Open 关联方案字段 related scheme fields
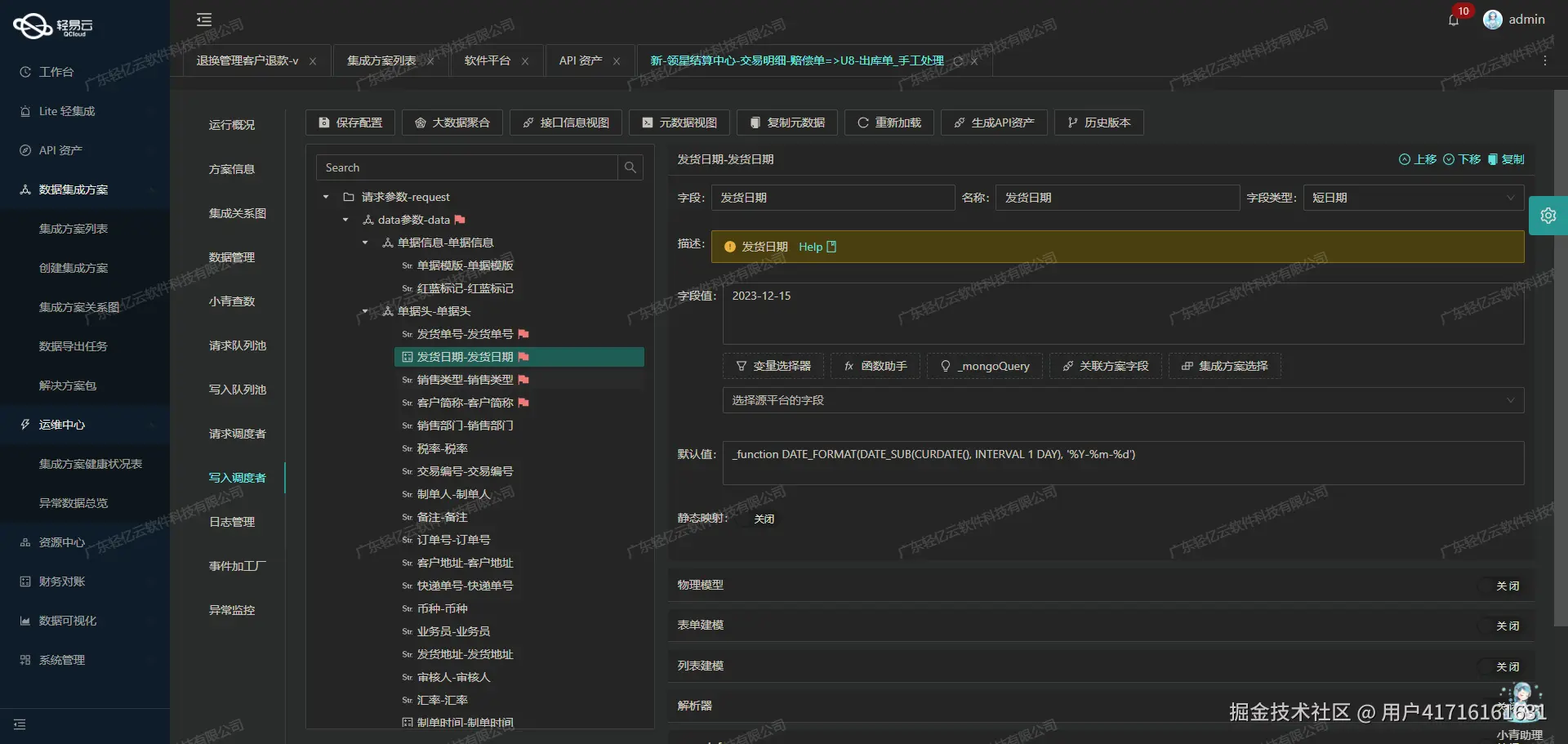The width and height of the screenshot is (1568, 744). coord(1105,366)
